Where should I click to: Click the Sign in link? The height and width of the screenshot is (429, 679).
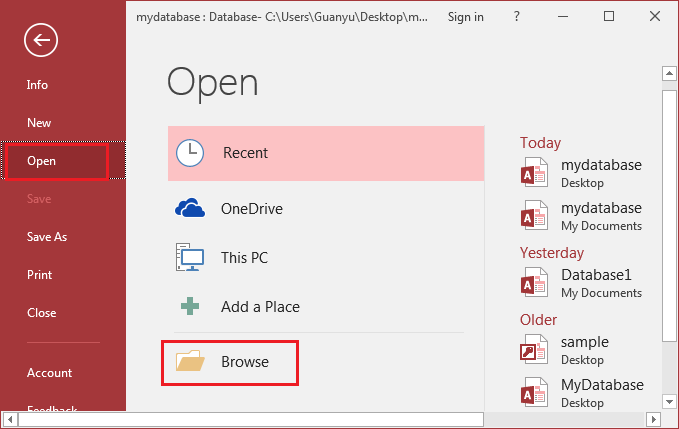tap(466, 17)
